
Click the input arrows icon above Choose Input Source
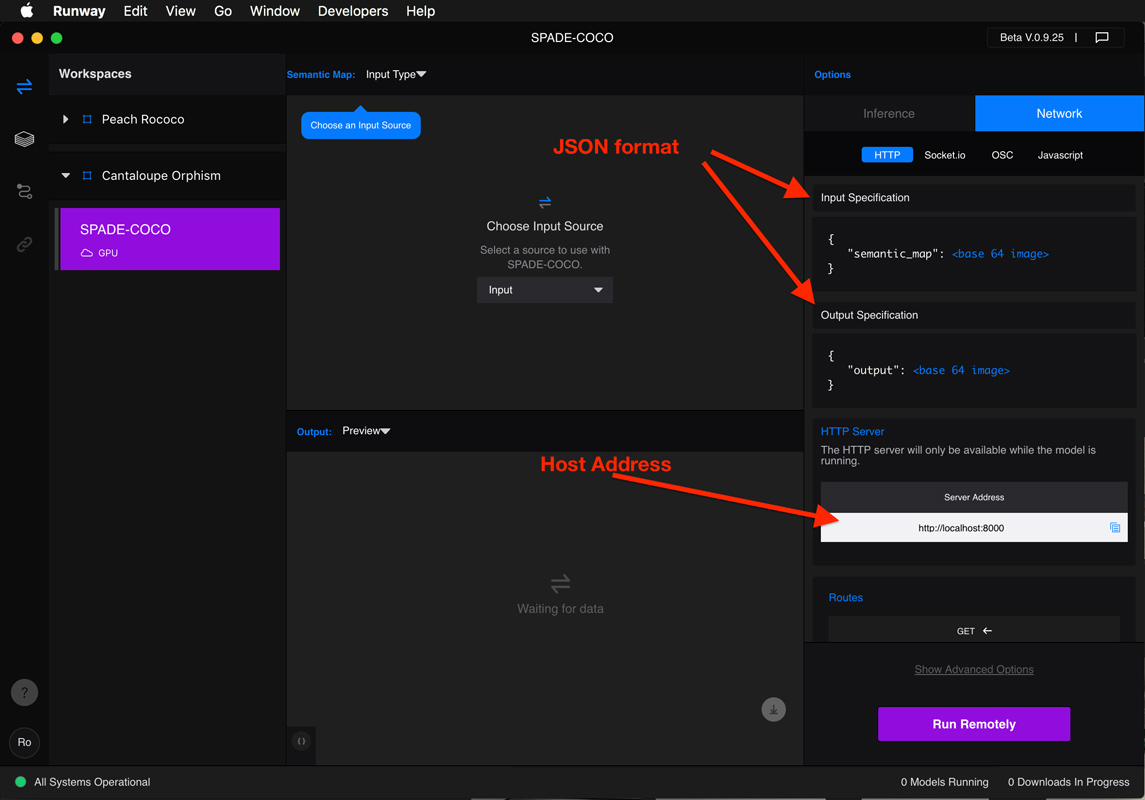point(545,201)
